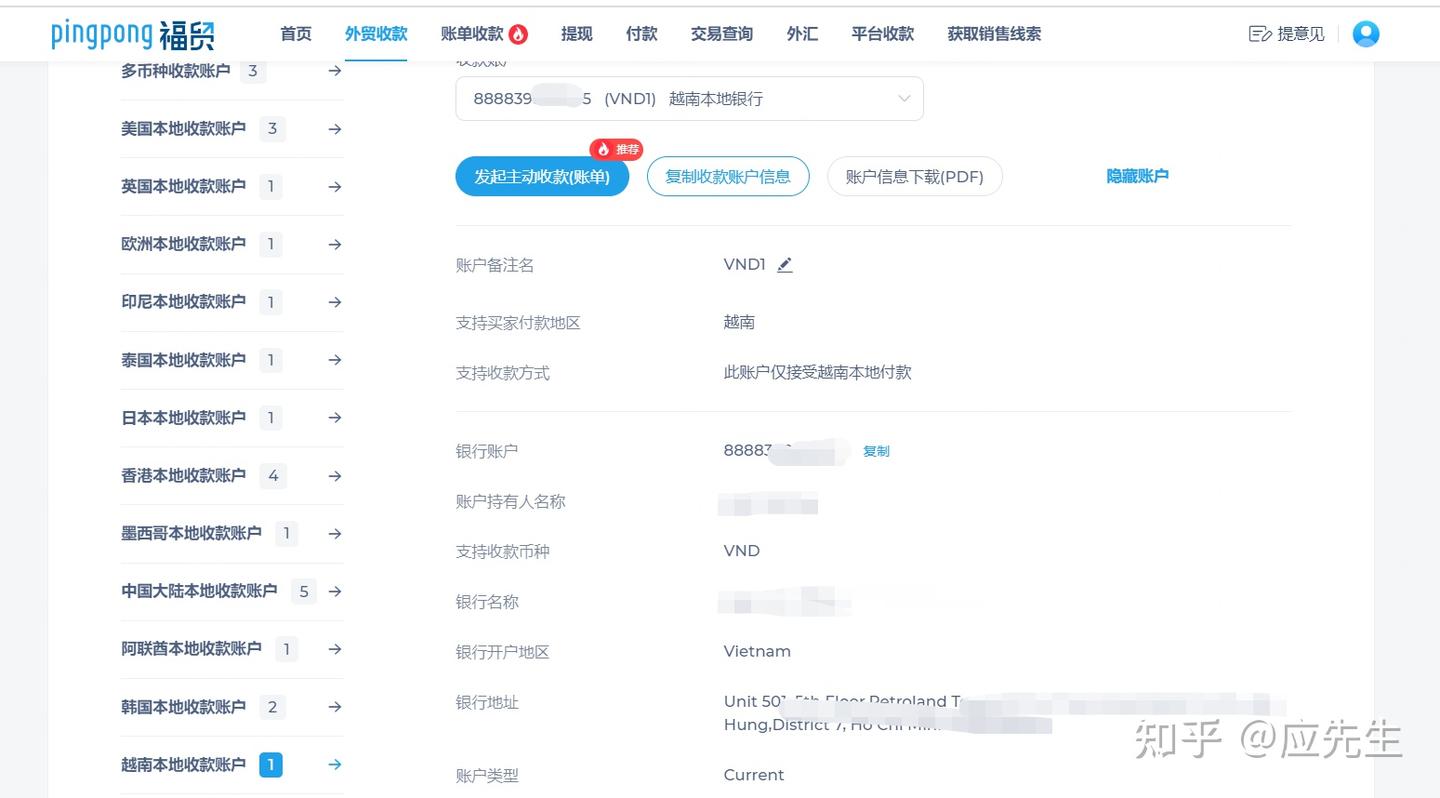
Task: Click arrow icon beside 越南本地收款账户
Action: tap(334, 764)
